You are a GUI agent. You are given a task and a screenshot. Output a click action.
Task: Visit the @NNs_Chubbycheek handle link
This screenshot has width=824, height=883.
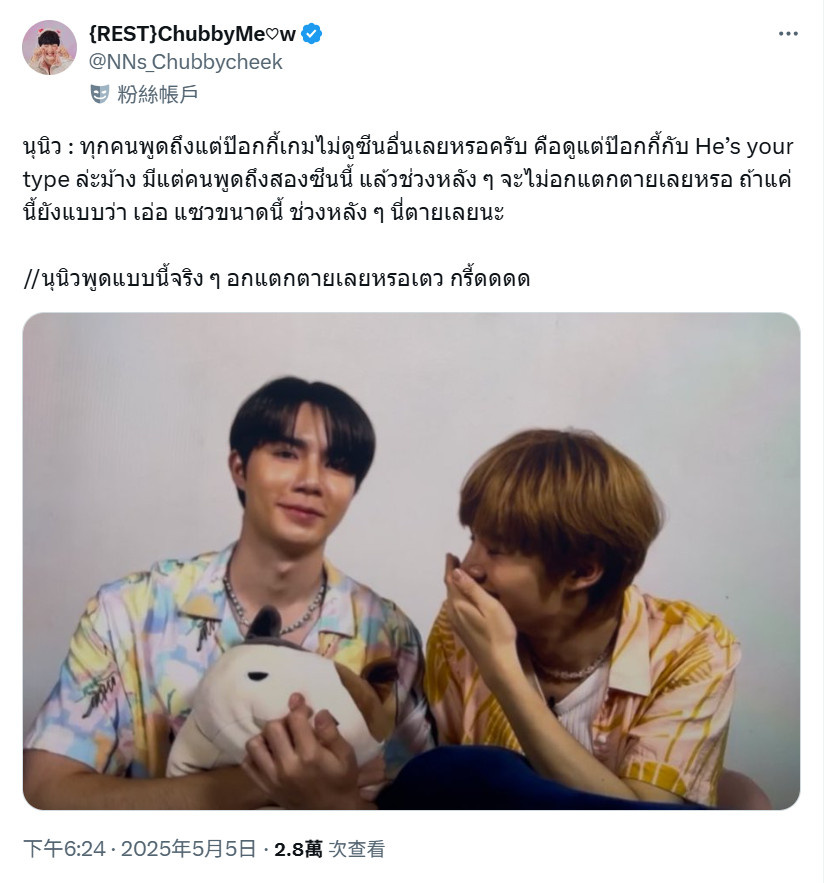185,61
